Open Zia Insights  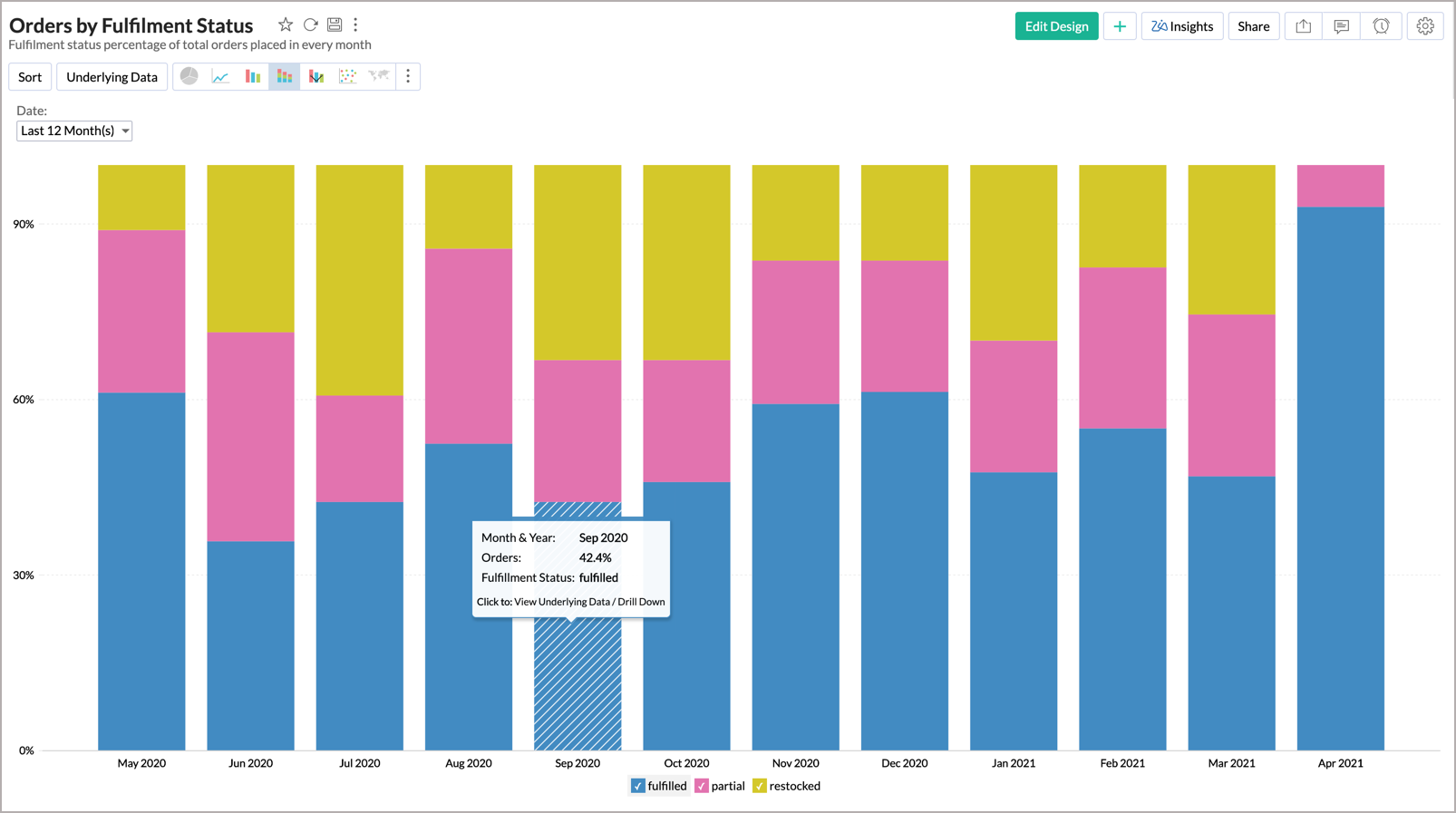pyautogui.click(x=1182, y=26)
